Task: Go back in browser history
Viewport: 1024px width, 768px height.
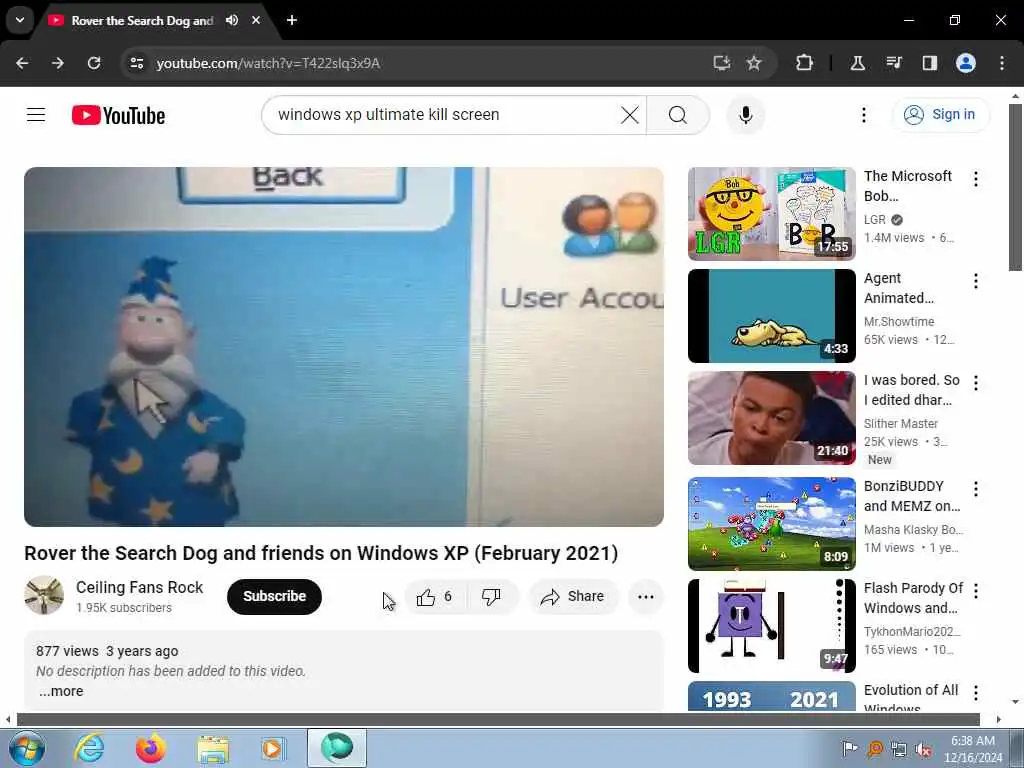Action: pyautogui.click(x=22, y=63)
